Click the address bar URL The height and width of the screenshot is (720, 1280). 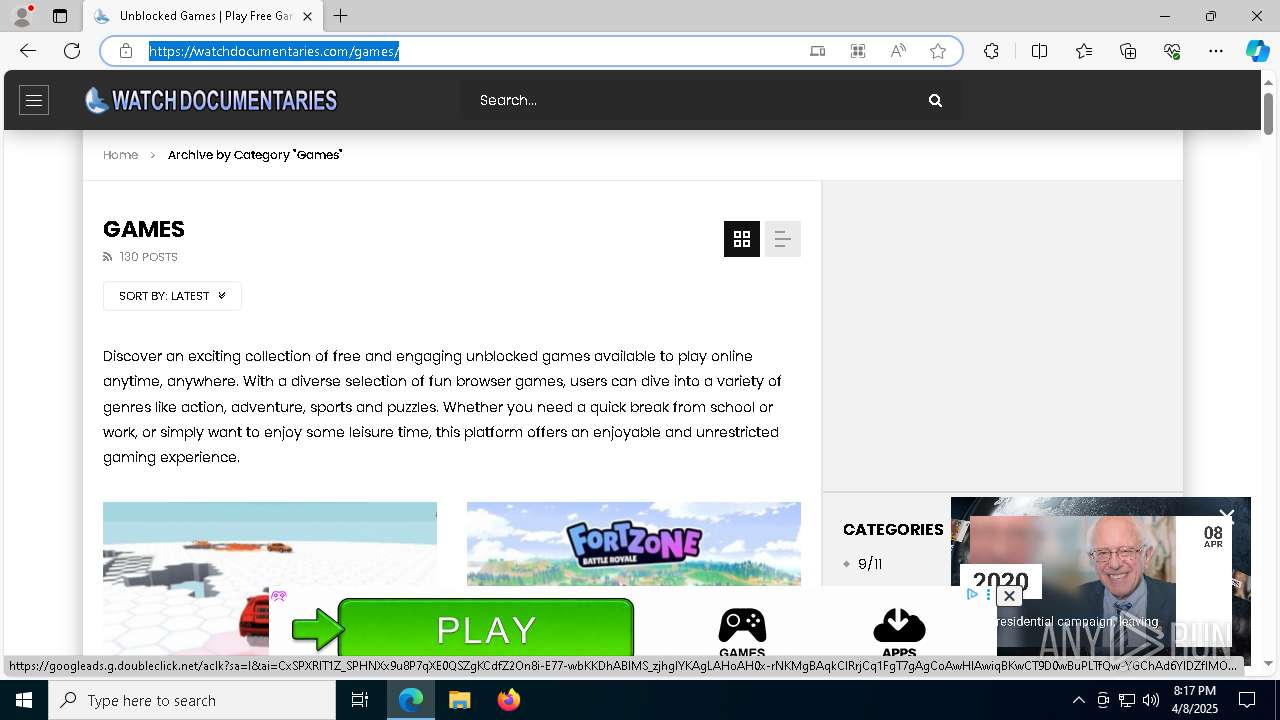274,51
